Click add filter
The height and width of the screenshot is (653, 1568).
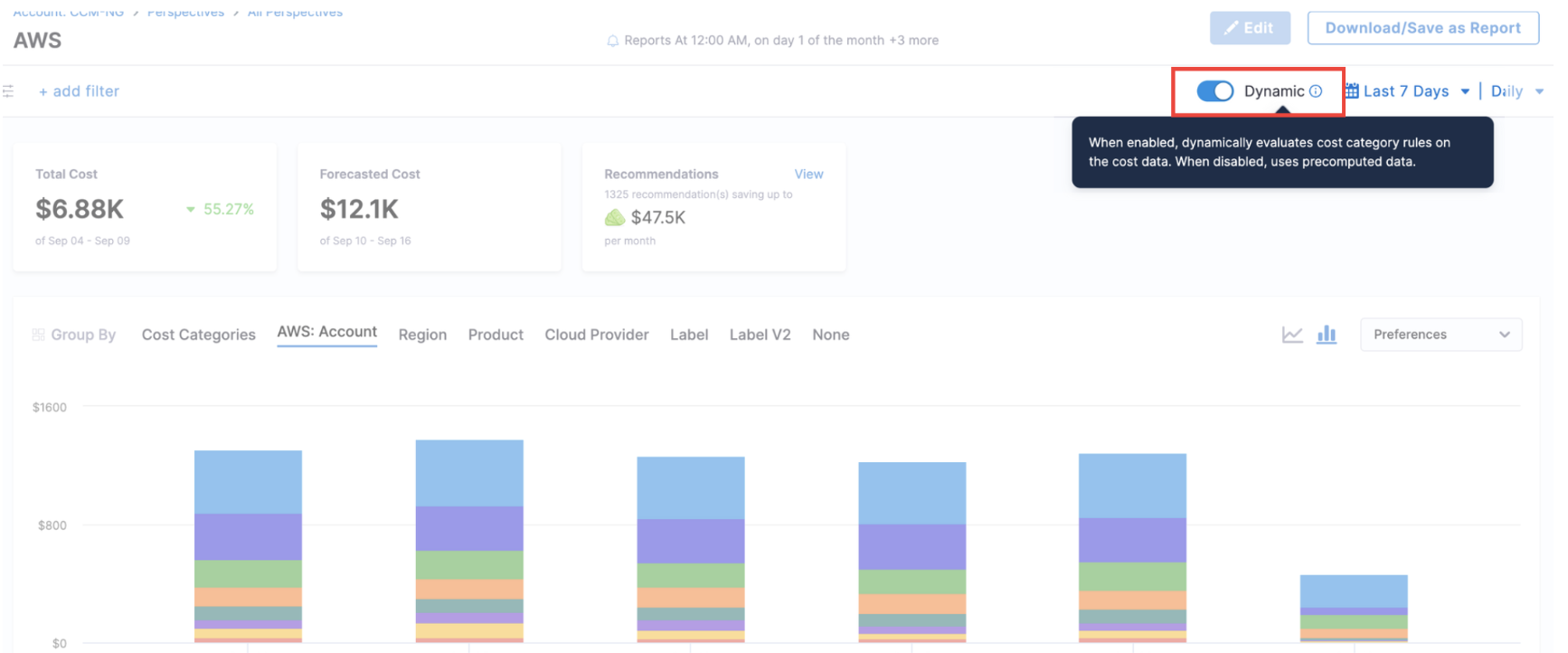tap(79, 91)
